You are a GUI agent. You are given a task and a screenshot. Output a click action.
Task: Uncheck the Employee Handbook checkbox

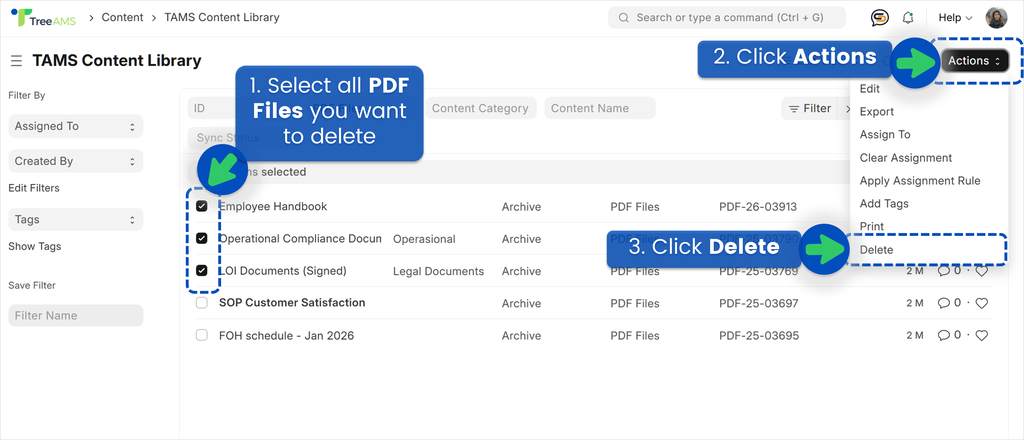click(202, 207)
